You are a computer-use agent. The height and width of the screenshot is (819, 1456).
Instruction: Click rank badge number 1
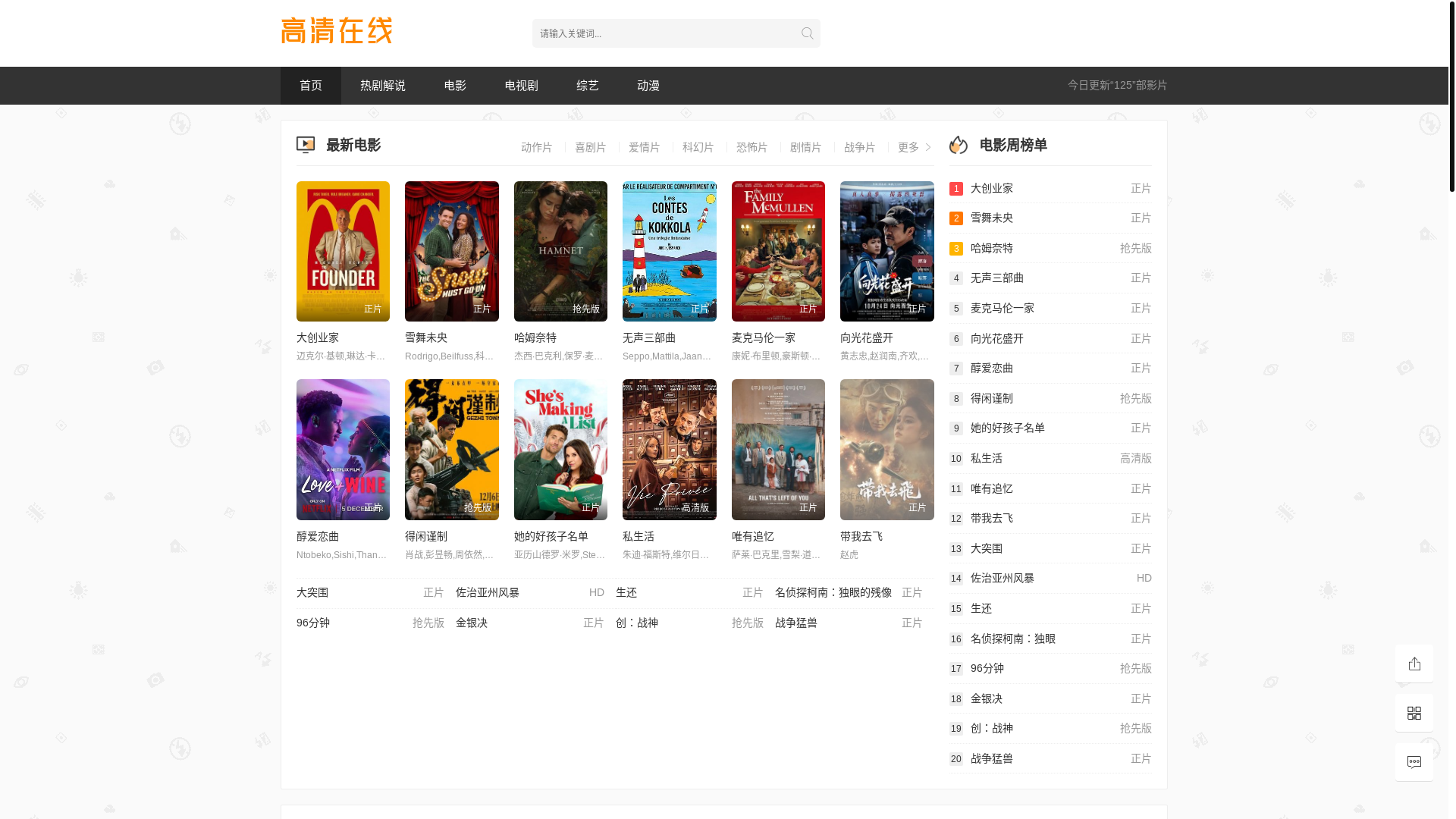pos(956,189)
